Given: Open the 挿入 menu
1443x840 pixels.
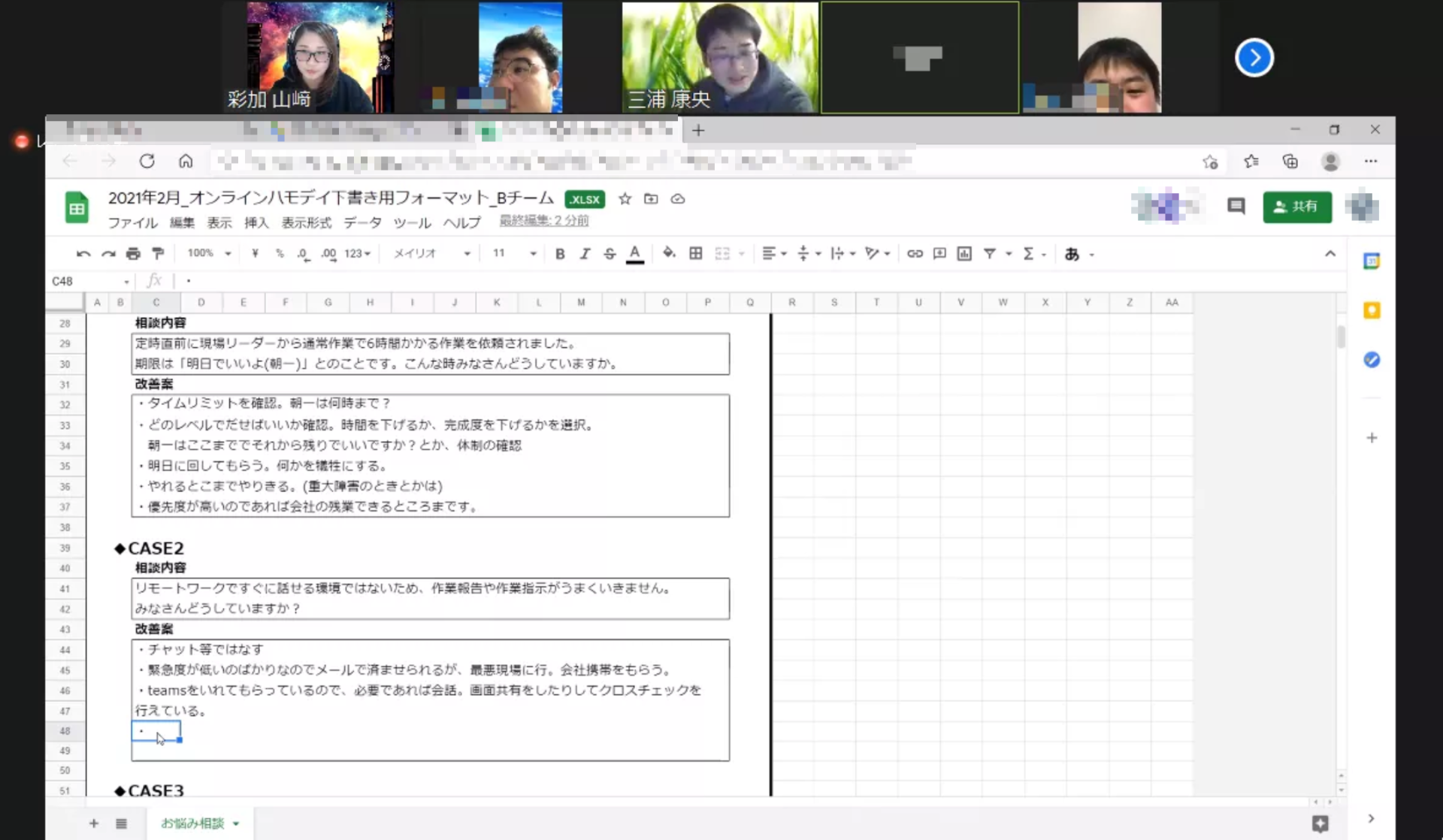Looking at the screenshot, I should (256, 222).
